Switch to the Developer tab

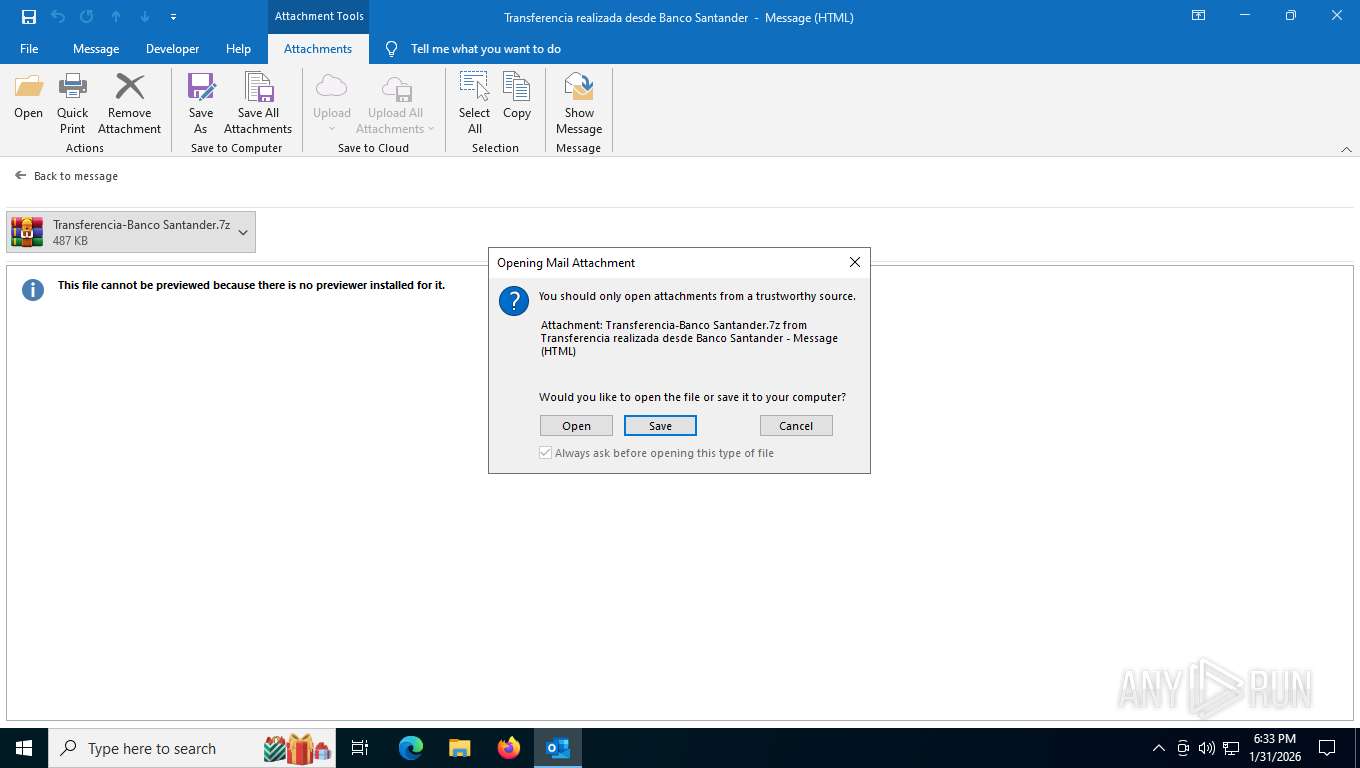click(x=172, y=49)
